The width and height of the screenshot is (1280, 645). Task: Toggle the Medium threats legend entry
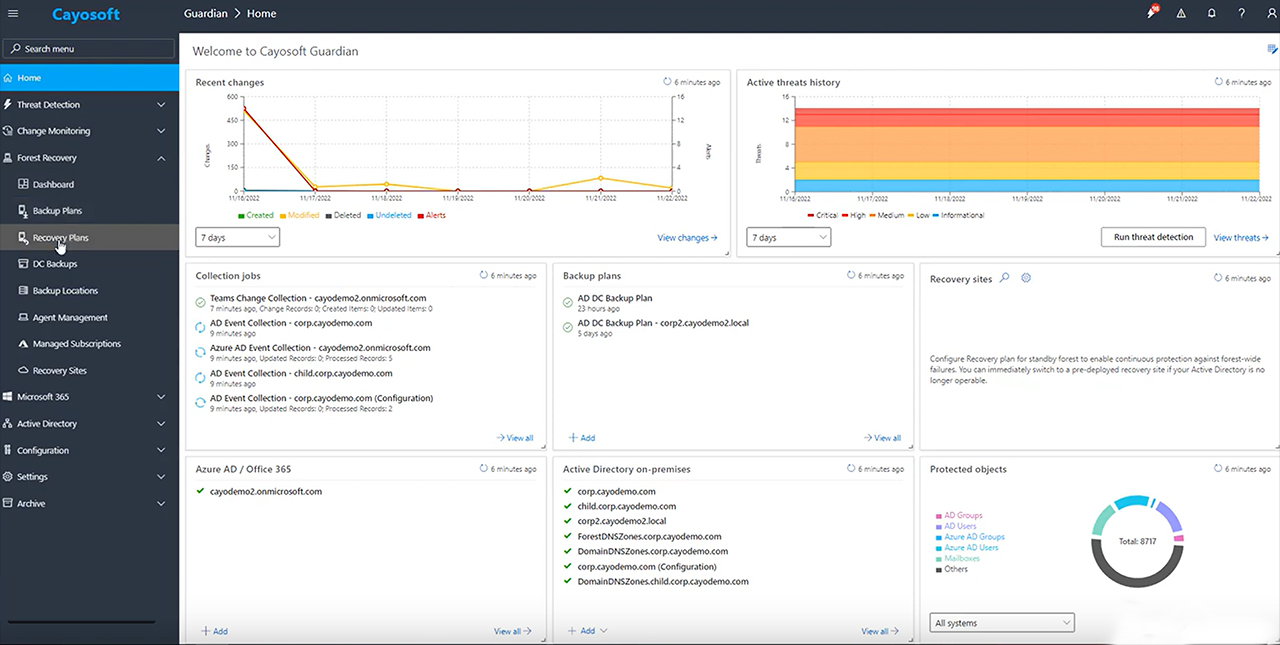[x=889, y=215]
